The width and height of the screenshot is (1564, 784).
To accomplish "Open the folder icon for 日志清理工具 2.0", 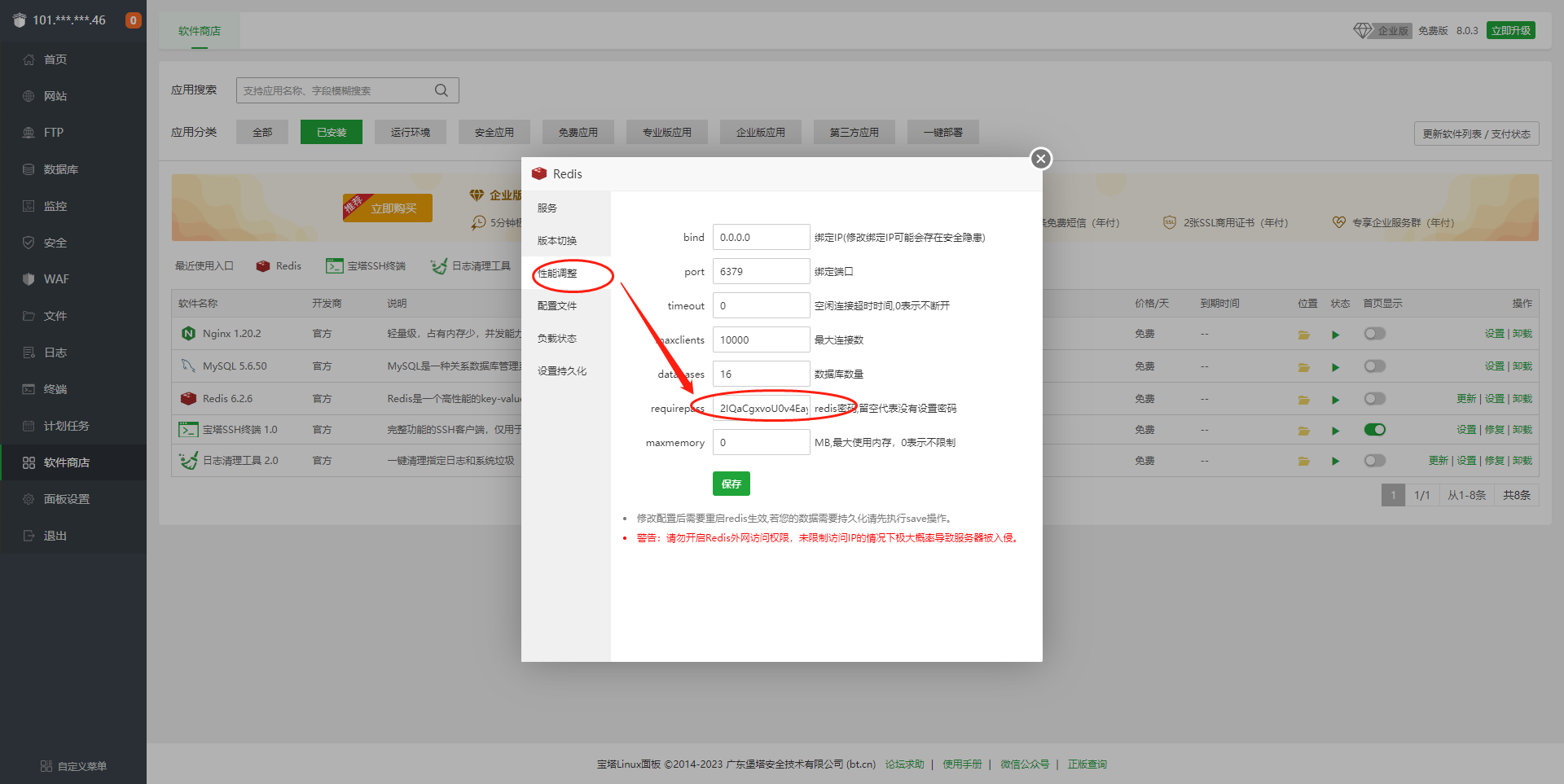I will pos(1303,462).
